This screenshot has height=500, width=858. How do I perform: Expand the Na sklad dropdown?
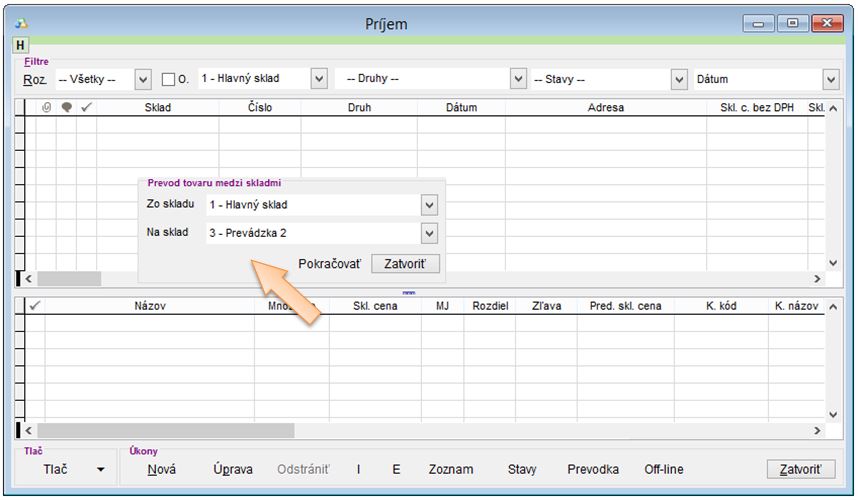[429, 234]
